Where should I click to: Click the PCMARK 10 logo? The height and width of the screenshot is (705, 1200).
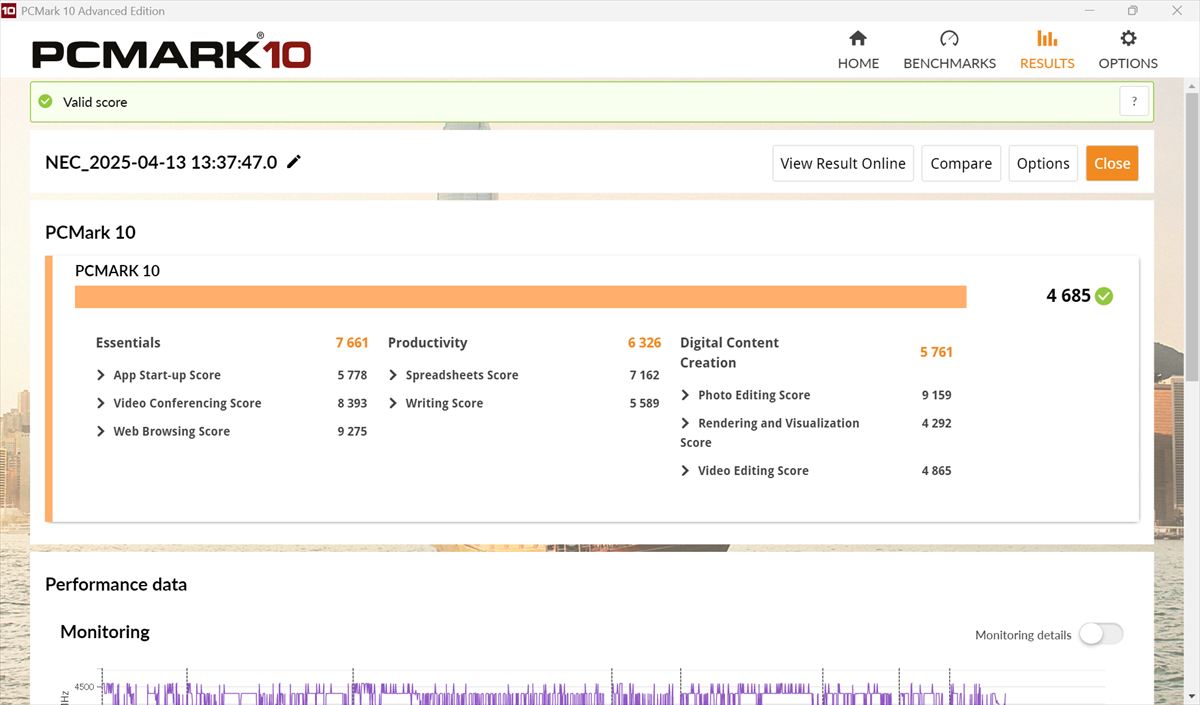click(x=171, y=50)
